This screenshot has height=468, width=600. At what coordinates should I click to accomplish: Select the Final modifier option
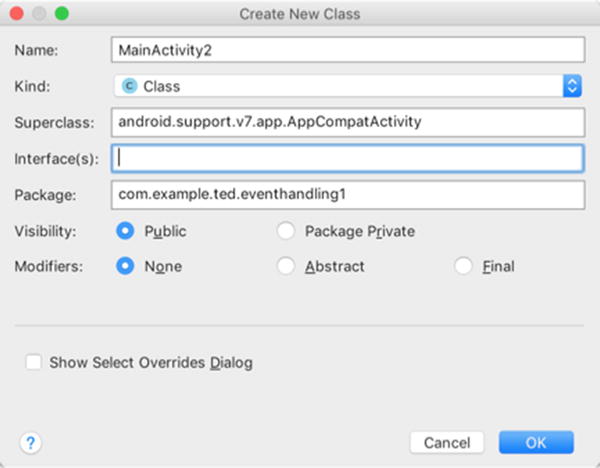(x=463, y=266)
